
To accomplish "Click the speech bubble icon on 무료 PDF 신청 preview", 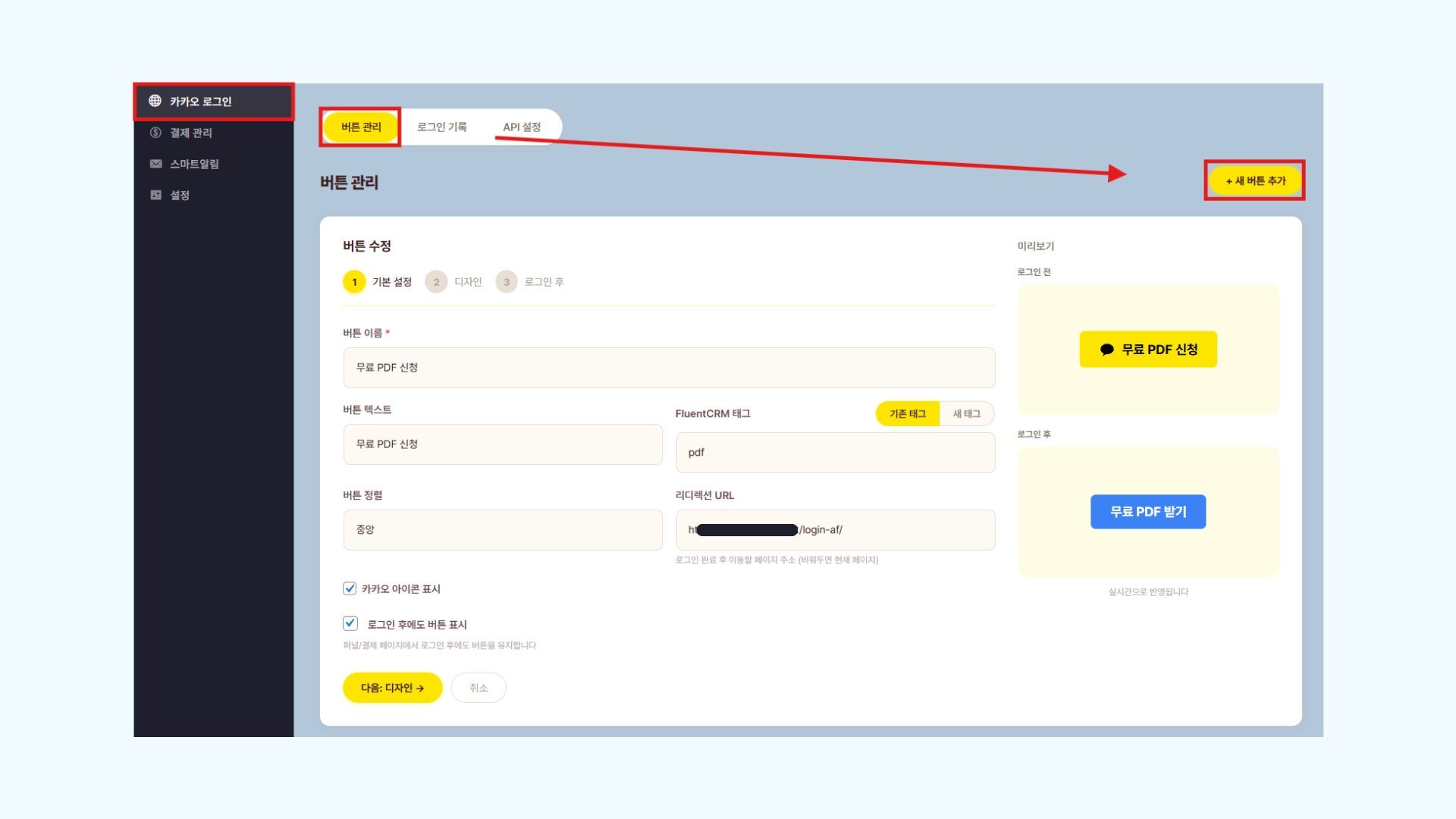I will point(1106,350).
